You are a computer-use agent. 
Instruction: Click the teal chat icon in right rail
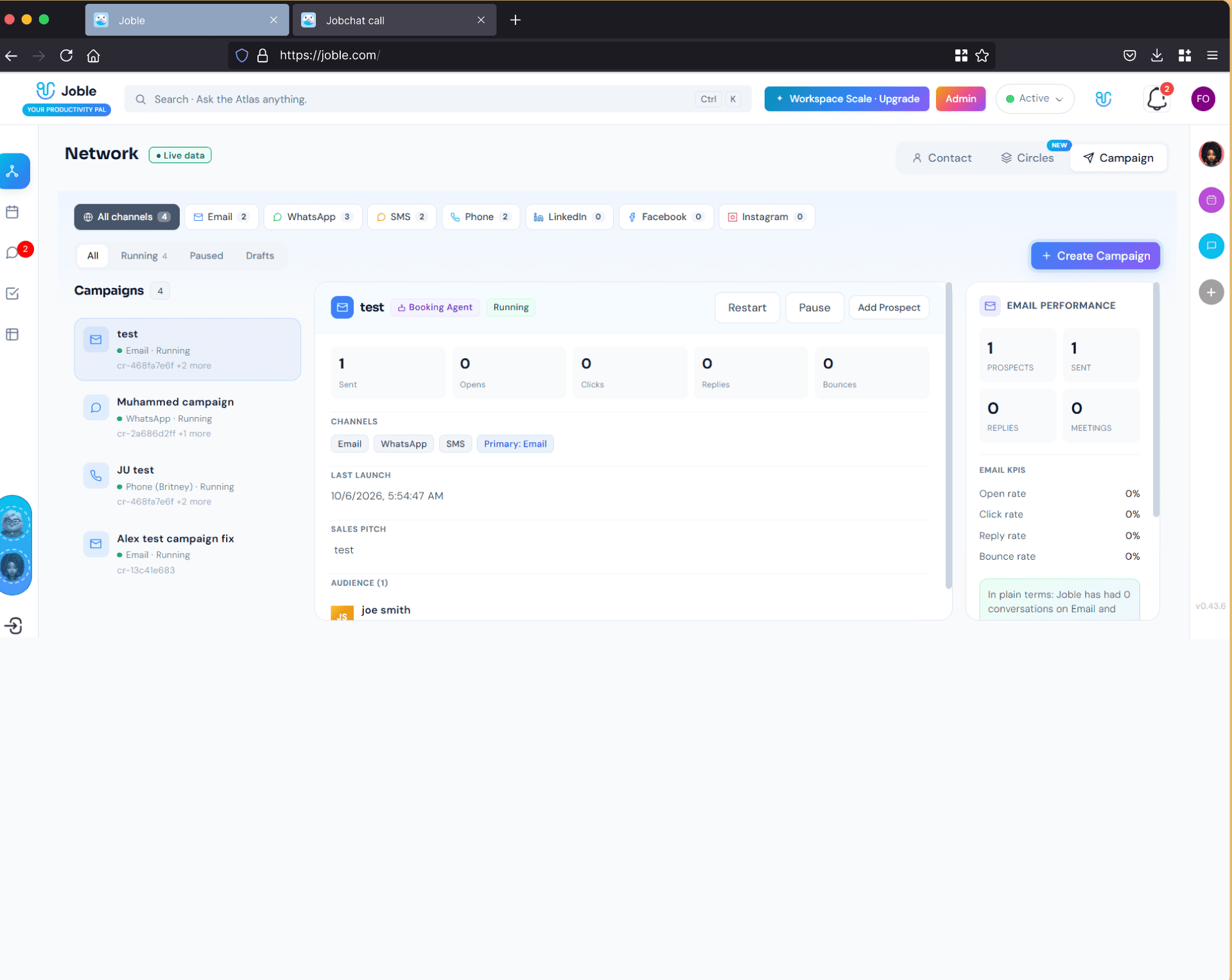coord(1211,246)
